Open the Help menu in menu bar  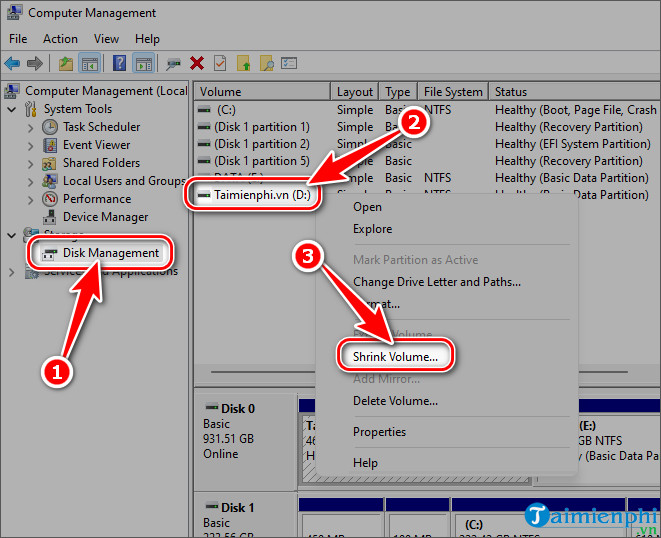coord(147,39)
